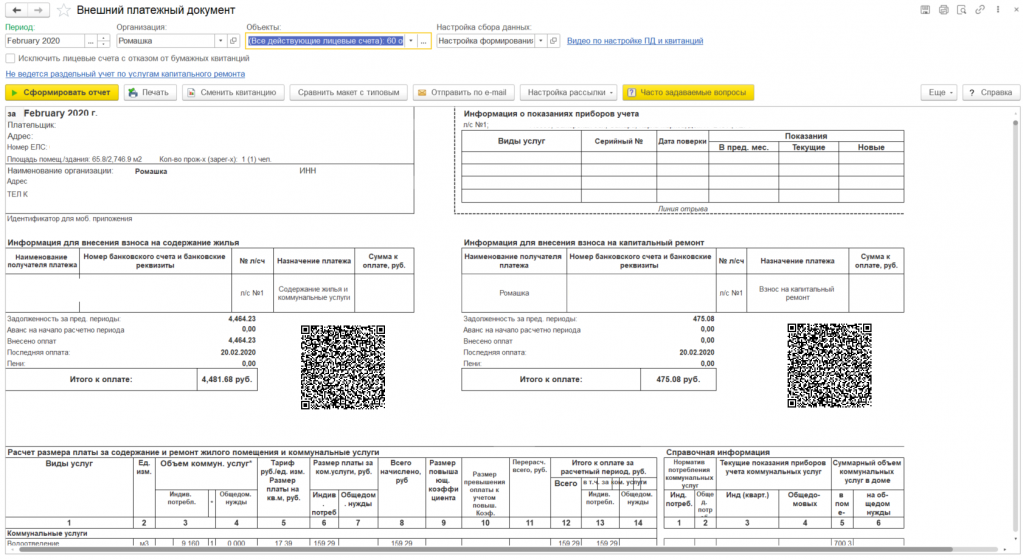Viewport: 1023px width, 559px height.
Task: Adjust period with the stepper arrows
Action: point(104,40)
